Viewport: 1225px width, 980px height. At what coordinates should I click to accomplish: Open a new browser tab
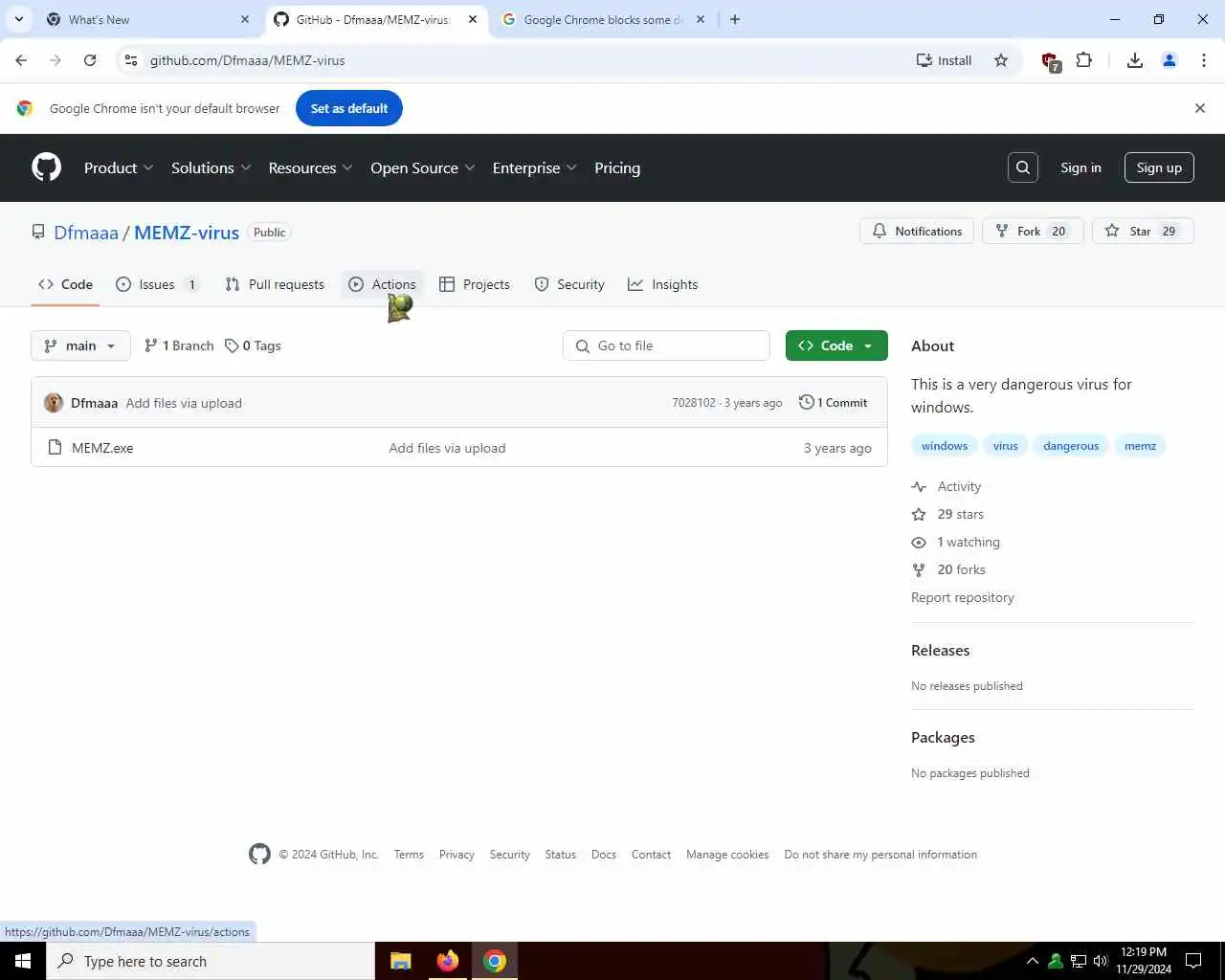coord(735,19)
